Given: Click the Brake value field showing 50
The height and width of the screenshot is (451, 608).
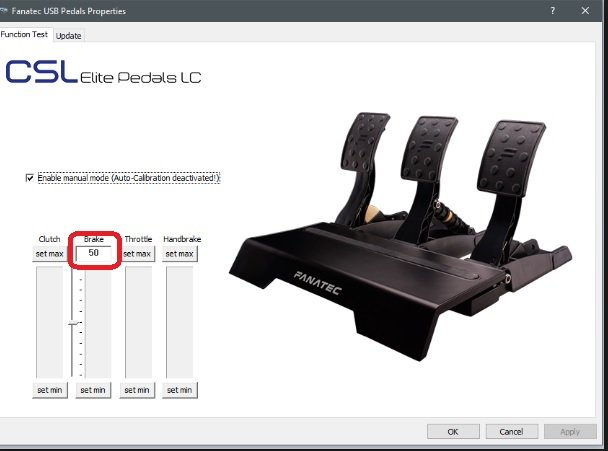Looking at the screenshot, I should click(x=94, y=254).
